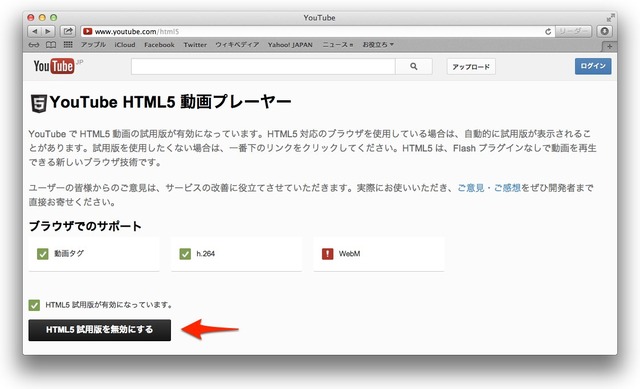Click the YouTube search input field
Viewport: 640px width, 389px height.
263,66
